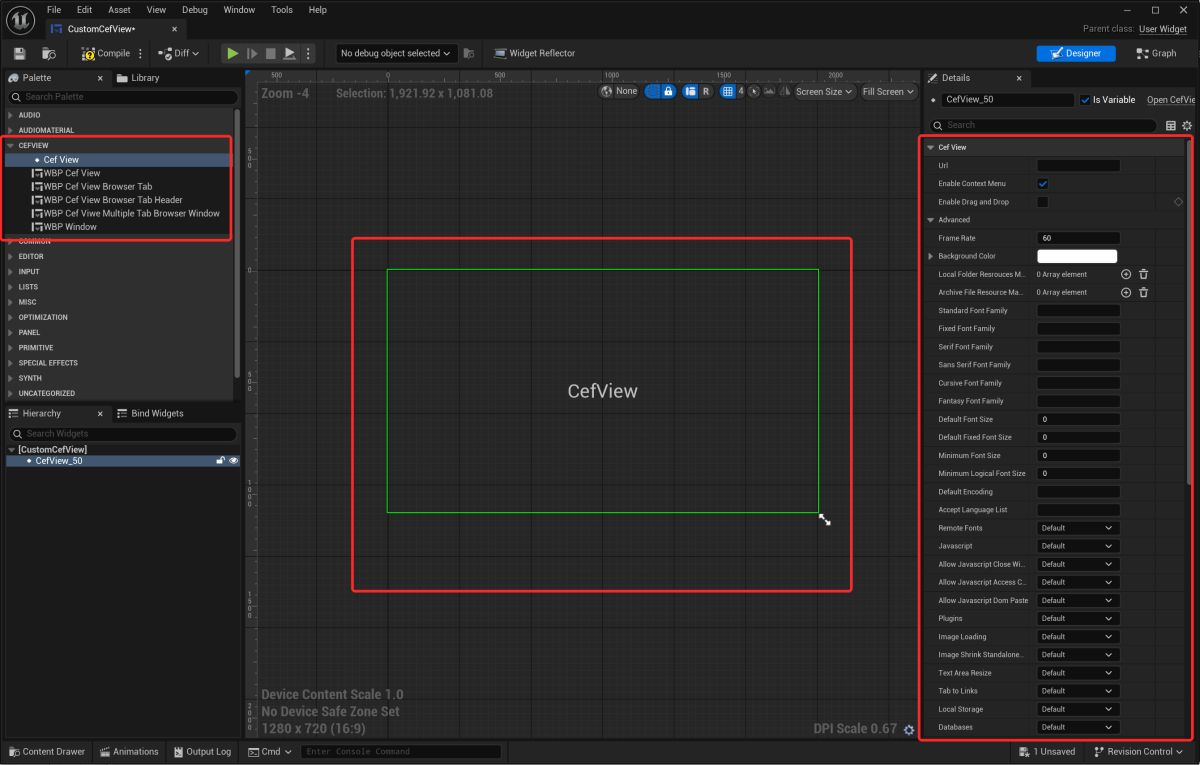Open the Fill Screen dropdown
Image resolution: width=1200 pixels, height=765 pixels.
[888, 91]
